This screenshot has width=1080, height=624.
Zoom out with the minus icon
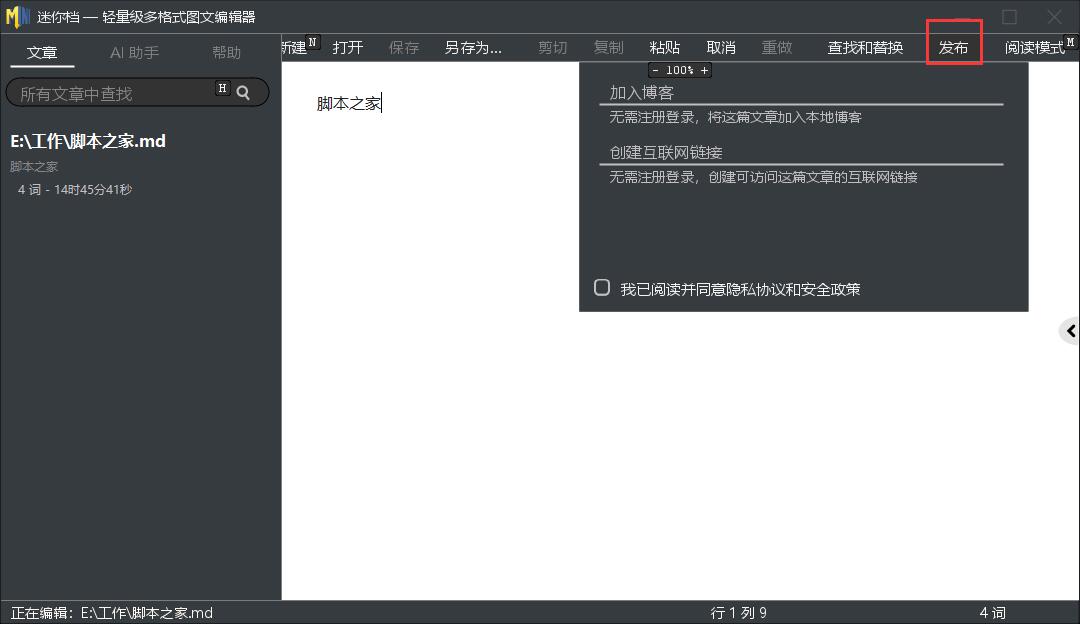point(655,70)
